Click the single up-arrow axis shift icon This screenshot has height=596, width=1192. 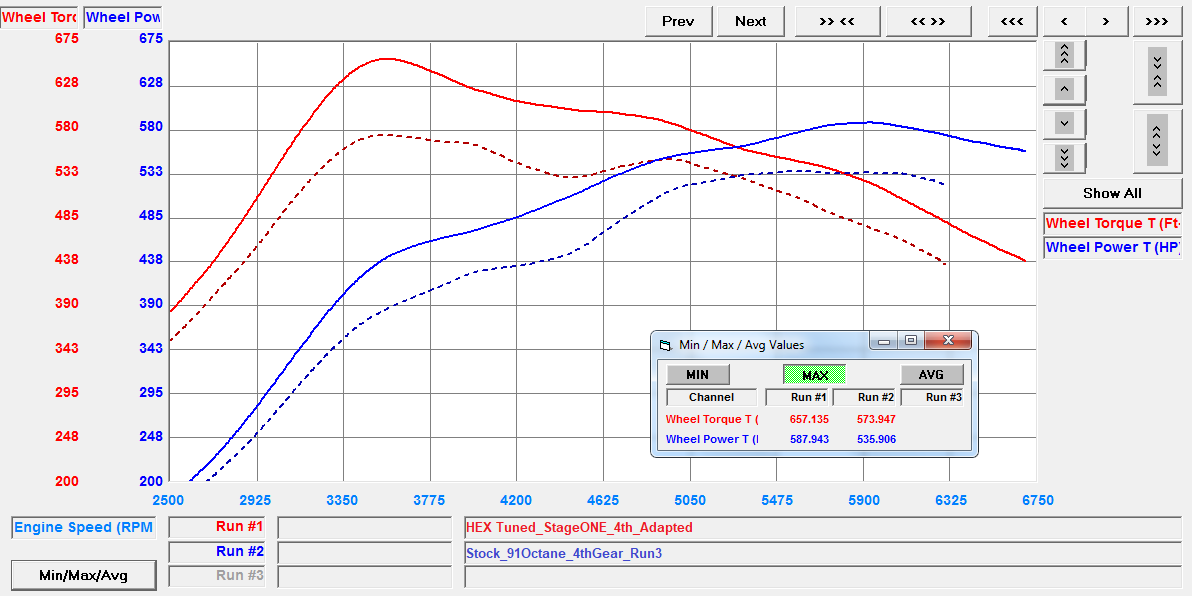click(x=1064, y=89)
